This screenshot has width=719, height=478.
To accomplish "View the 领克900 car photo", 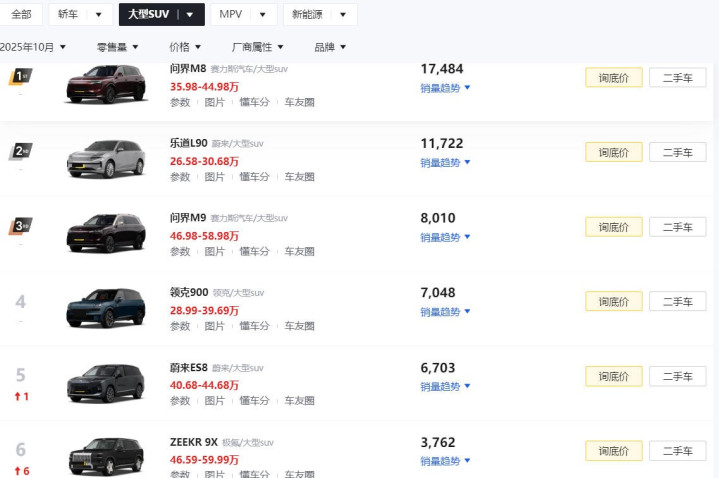I will (106, 308).
